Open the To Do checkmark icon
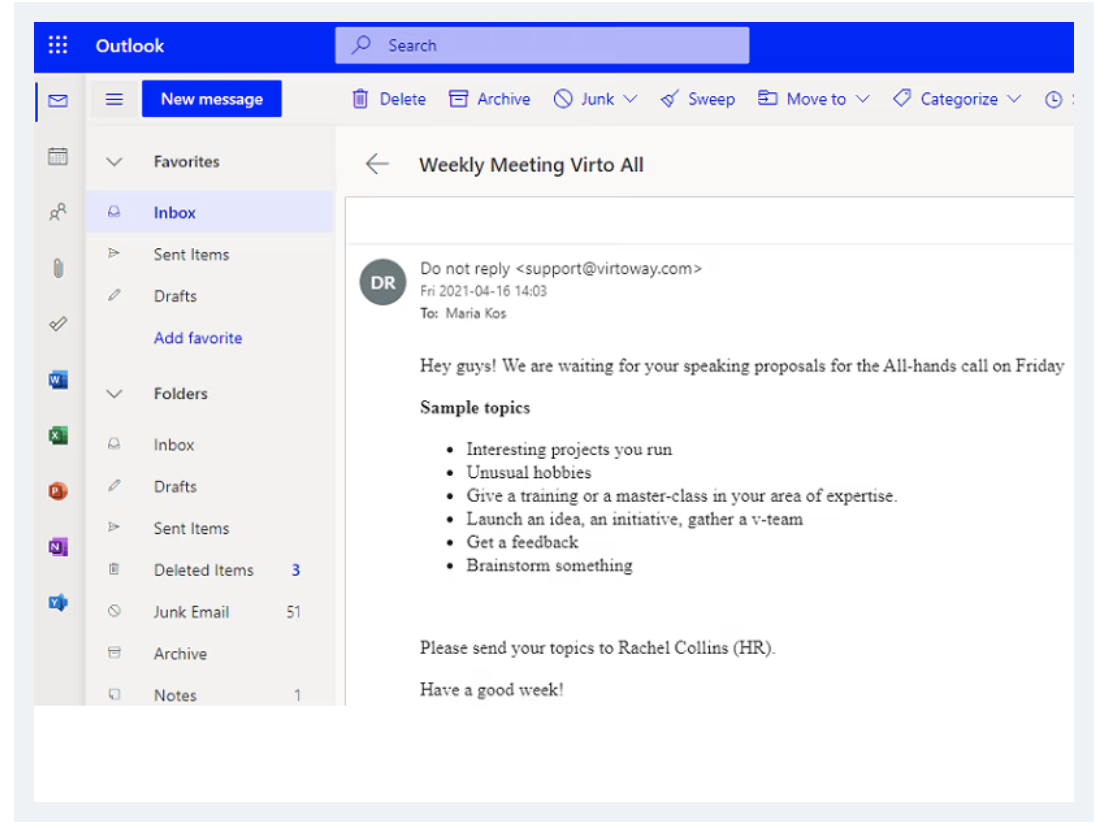Screen dimensions: 1106x824 58,324
